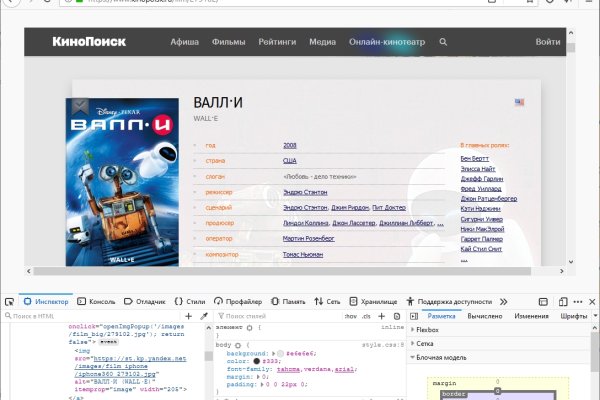Activate the element picker icon in DevTools
This screenshot has width=600, height=400.
tap(10, 300)
